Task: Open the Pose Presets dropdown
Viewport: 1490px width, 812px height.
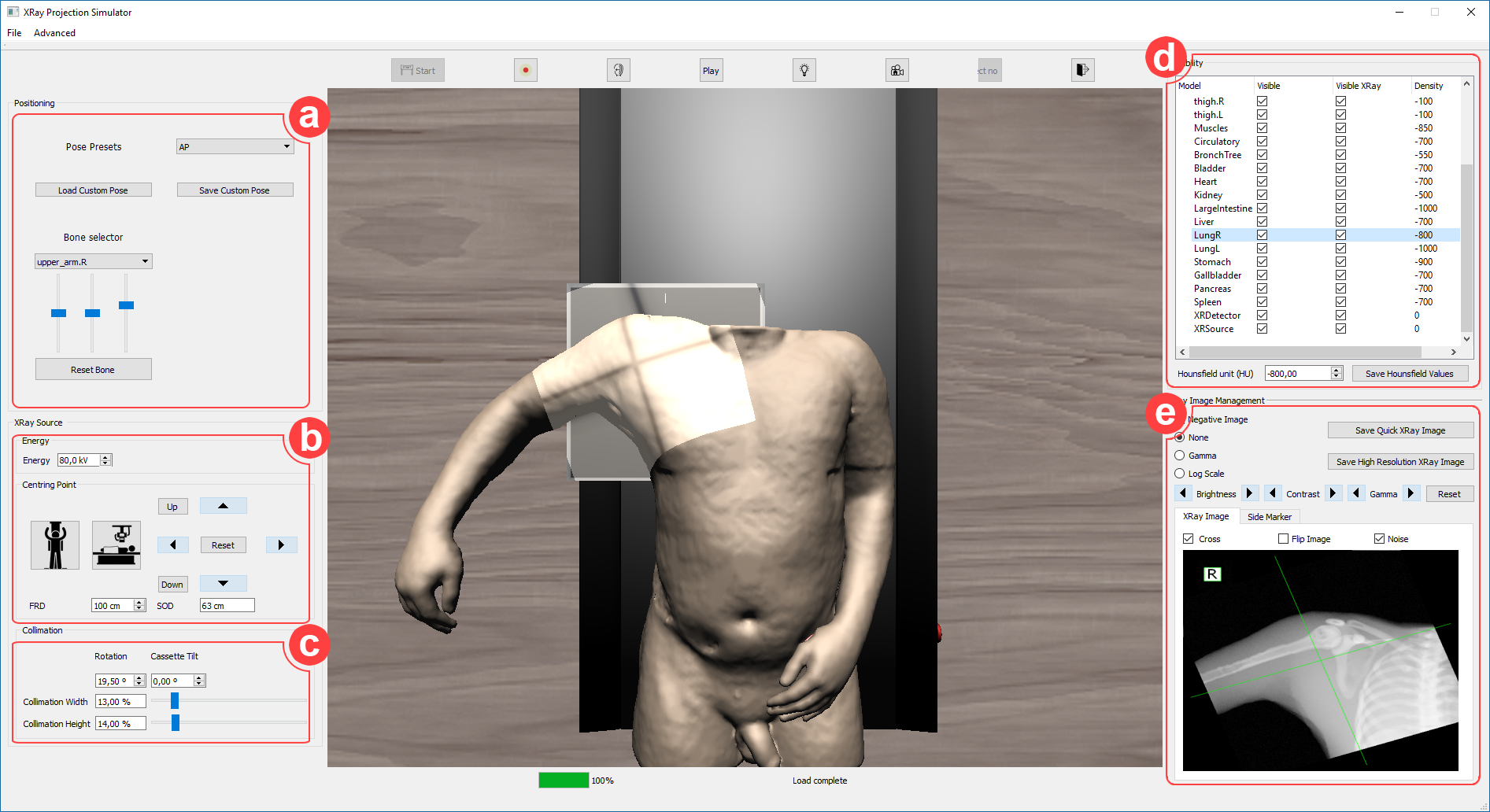Action: click(x=235, y=147)
